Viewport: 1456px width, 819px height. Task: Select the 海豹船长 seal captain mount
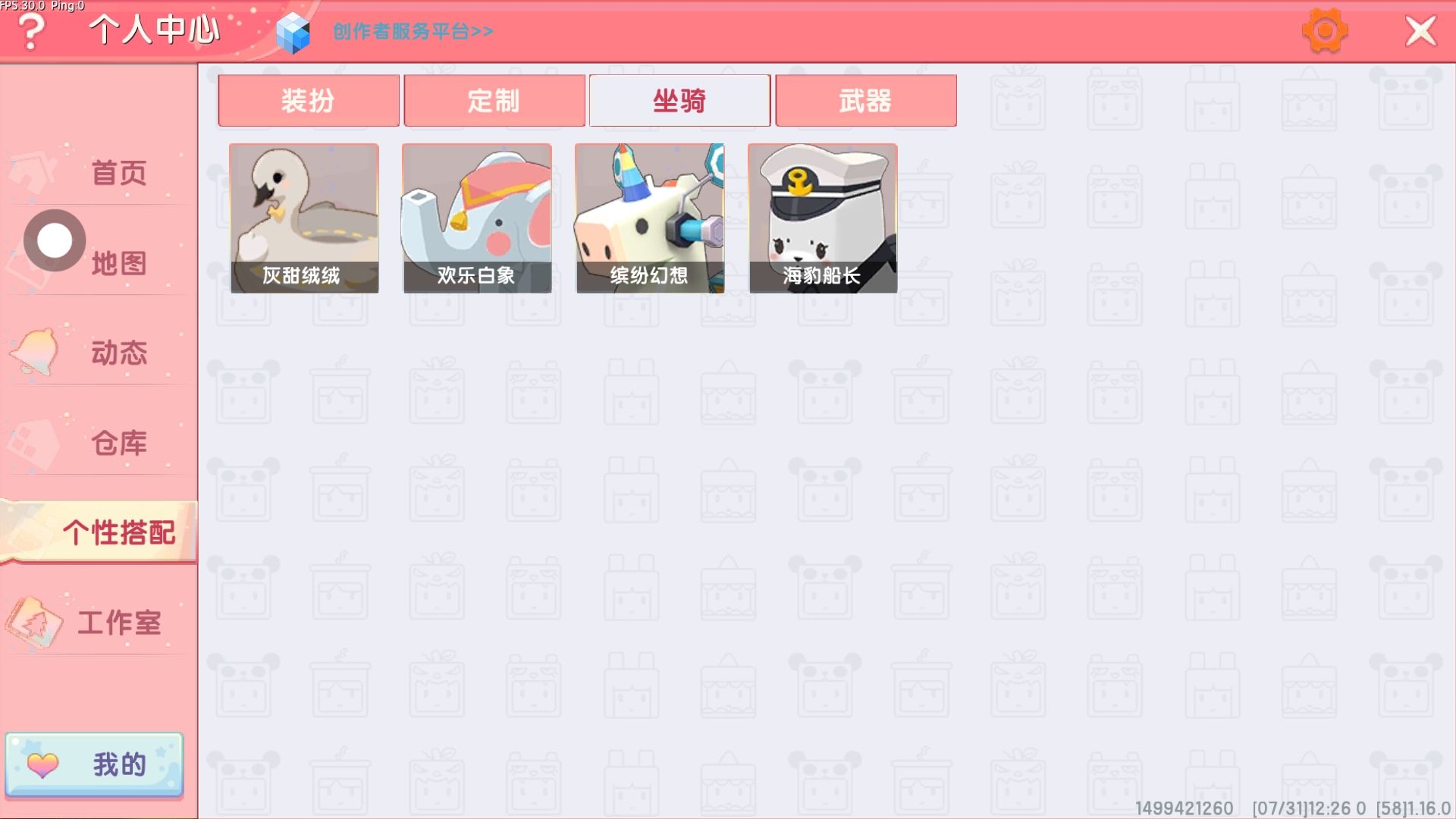(x=823, y=218)
